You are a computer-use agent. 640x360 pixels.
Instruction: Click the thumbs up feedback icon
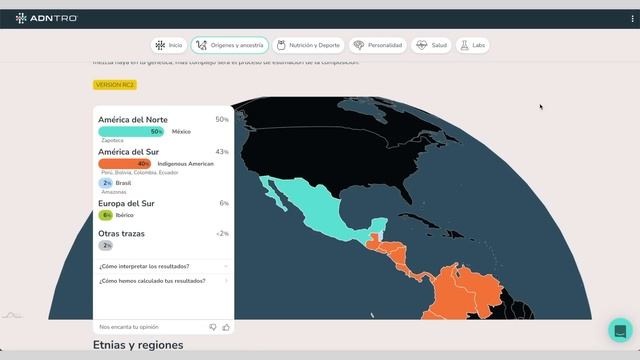pyautogui.click(x=226, y=327)
